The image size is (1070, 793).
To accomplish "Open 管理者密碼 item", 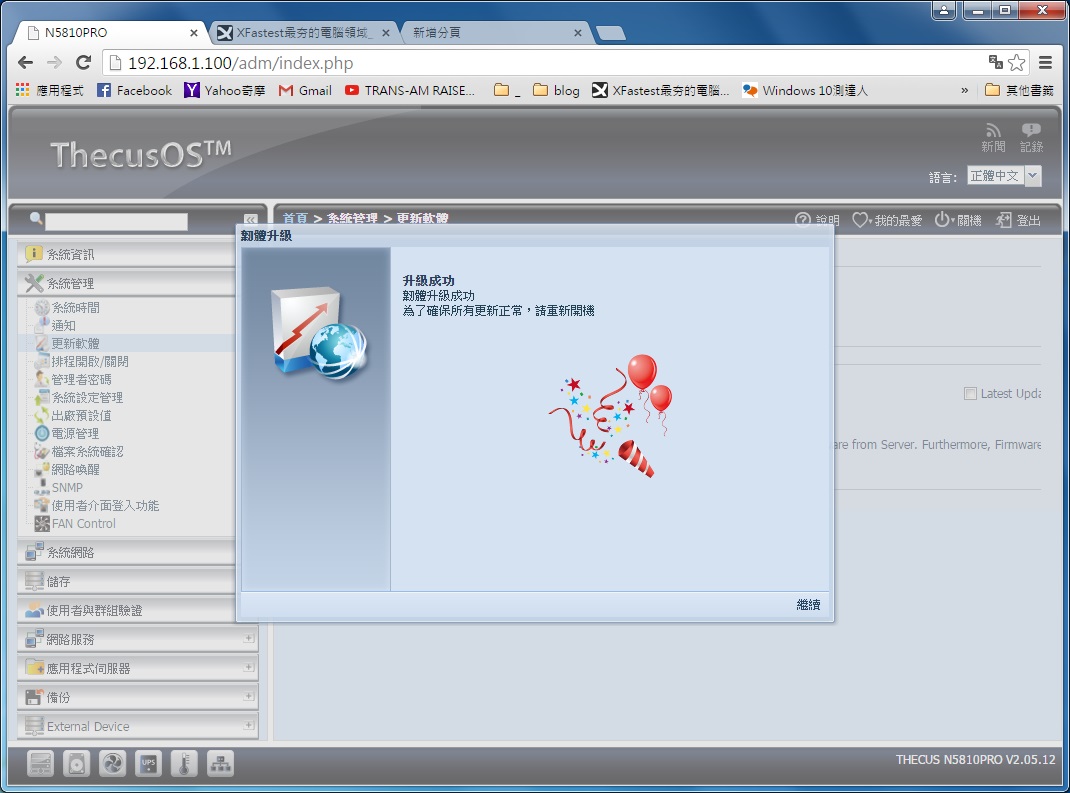I will [81, 379].
